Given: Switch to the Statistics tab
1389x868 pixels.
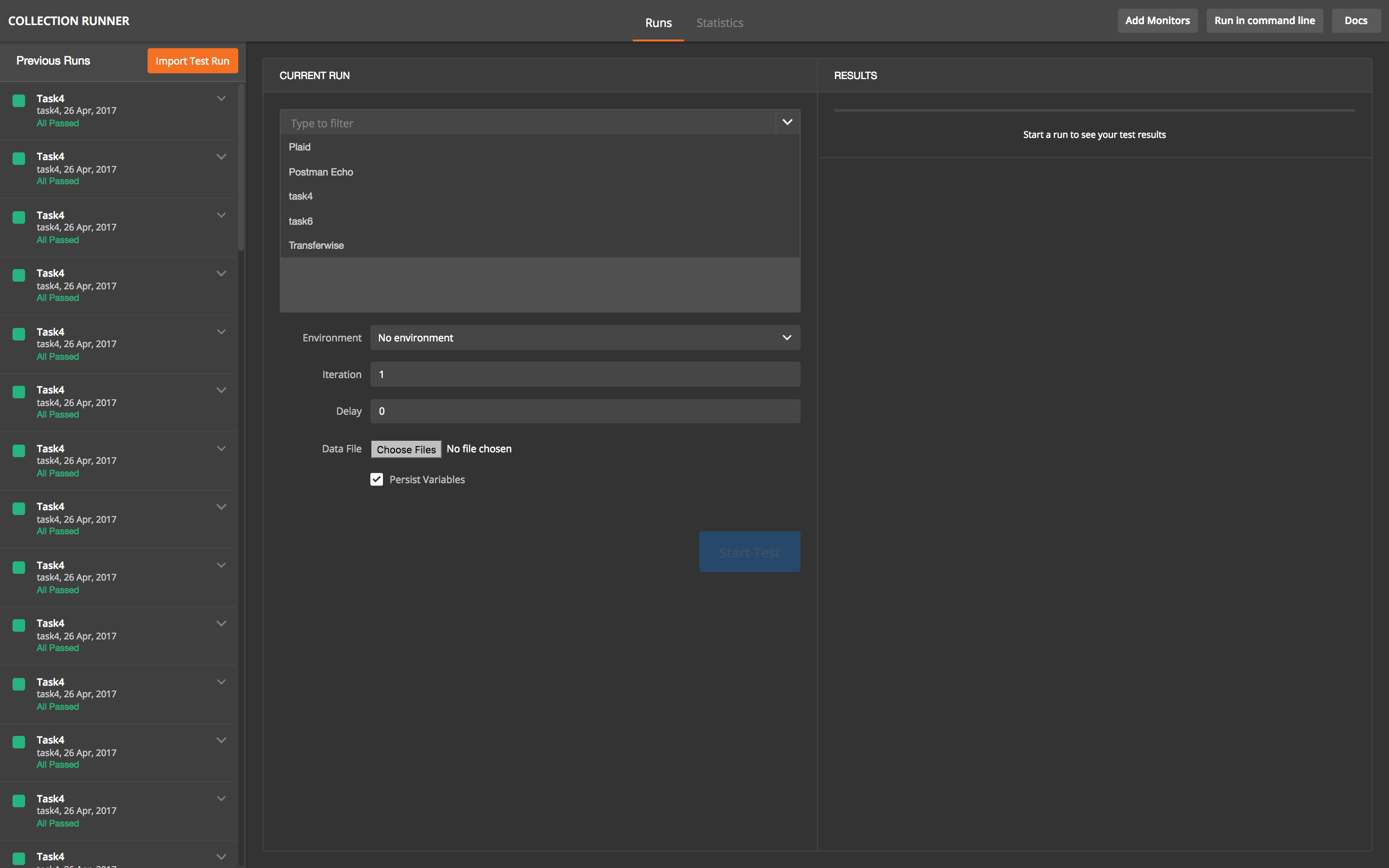Looking at the screenshot, I should click(719, 23).
